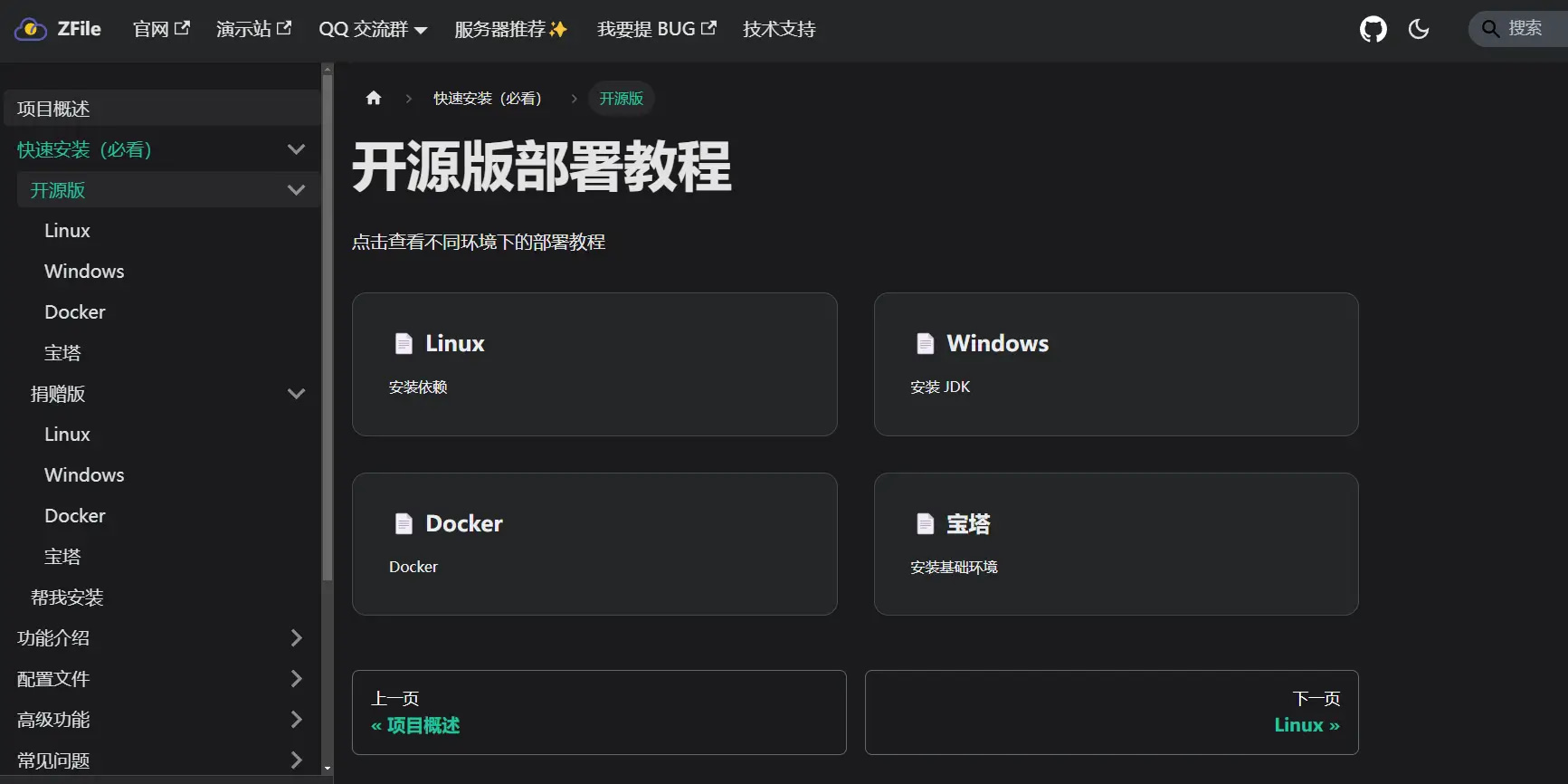
Task: Go to home via breadcrumb house icon
Action: click(374, 98)
